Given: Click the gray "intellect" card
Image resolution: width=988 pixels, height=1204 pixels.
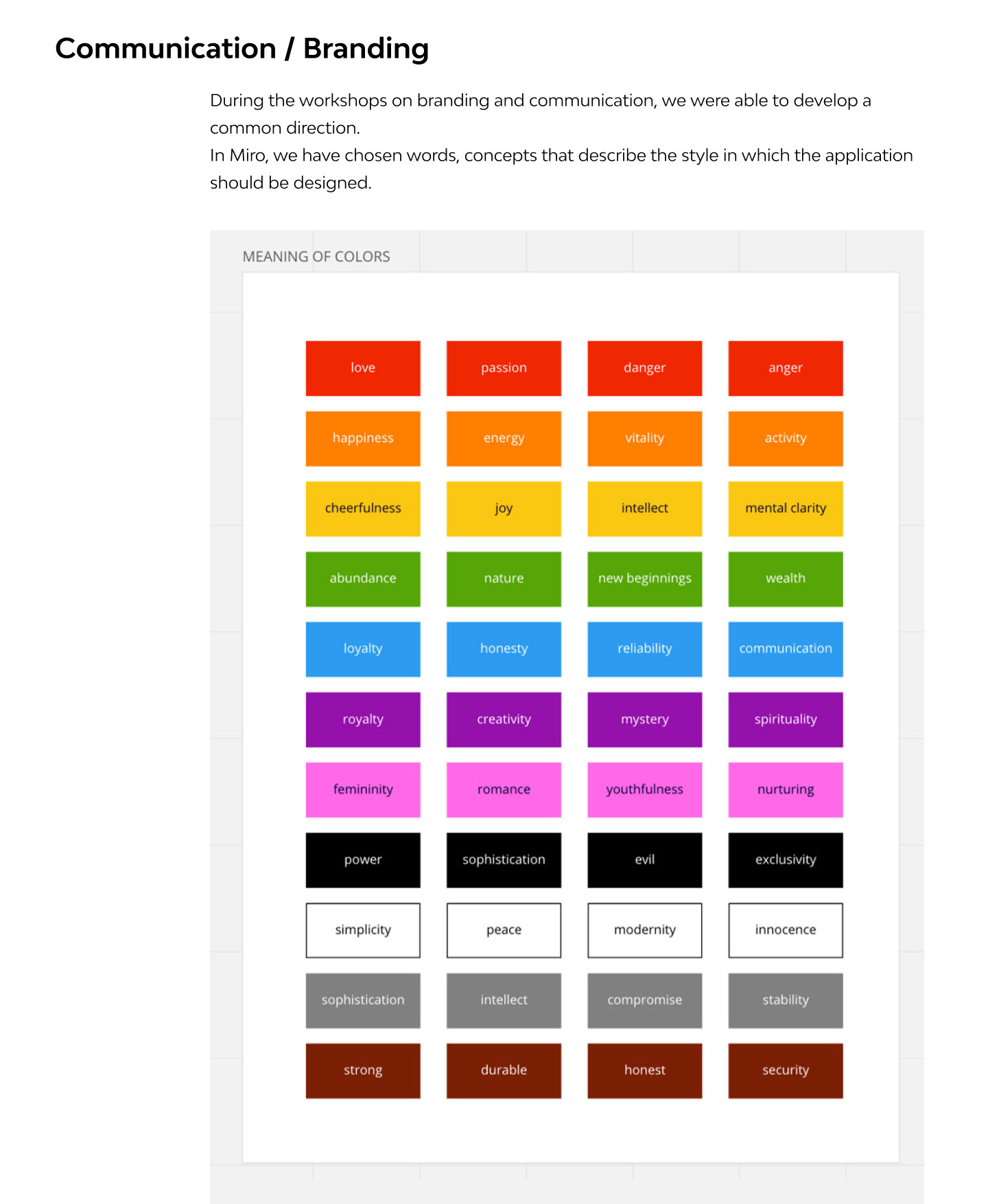Looking at the screenshot, I should (504, 1000).
